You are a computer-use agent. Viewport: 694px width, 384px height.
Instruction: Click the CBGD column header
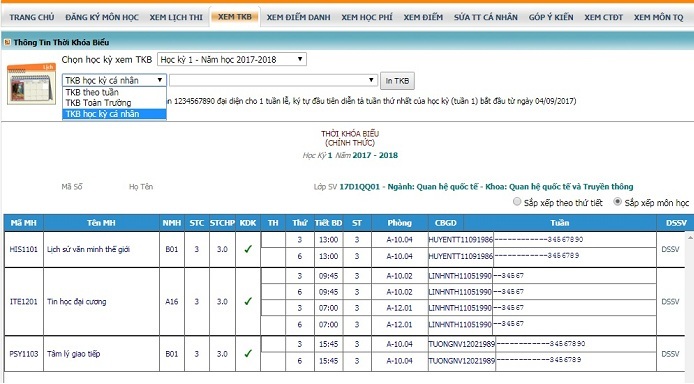tap(445, 223)
